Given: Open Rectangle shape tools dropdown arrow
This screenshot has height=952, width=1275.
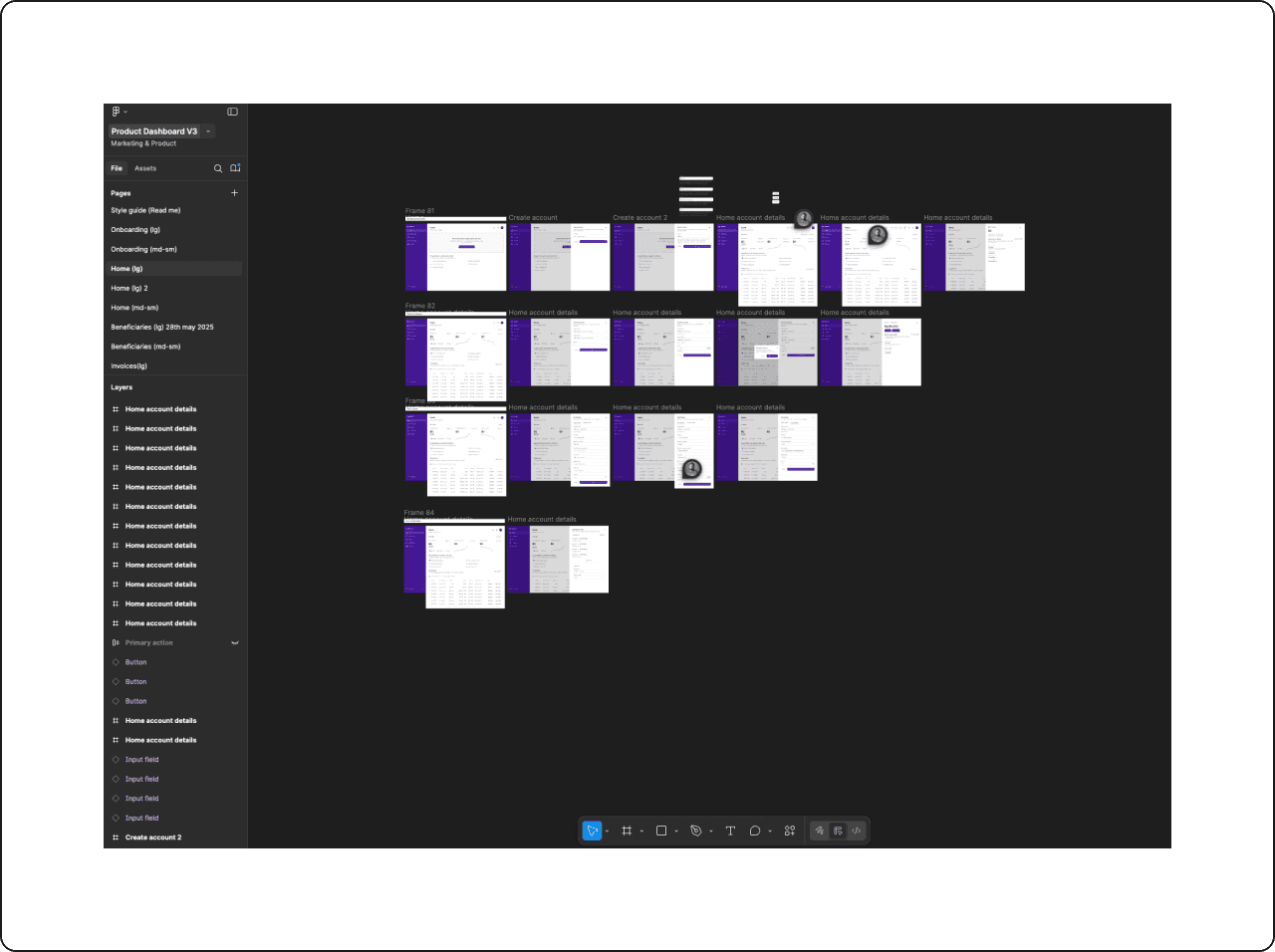Looking at the screenshot, I should click(676, 832).
